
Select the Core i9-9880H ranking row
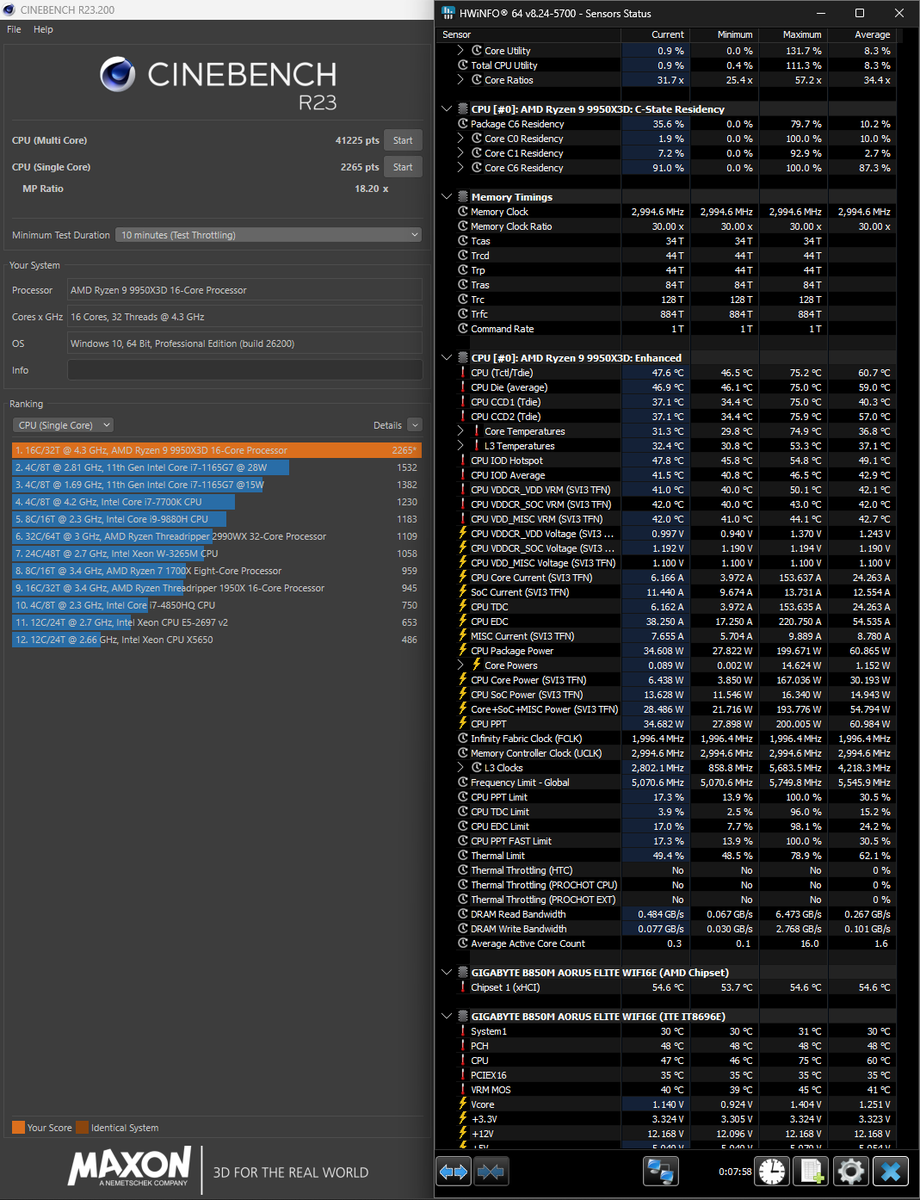coord(217,519)
